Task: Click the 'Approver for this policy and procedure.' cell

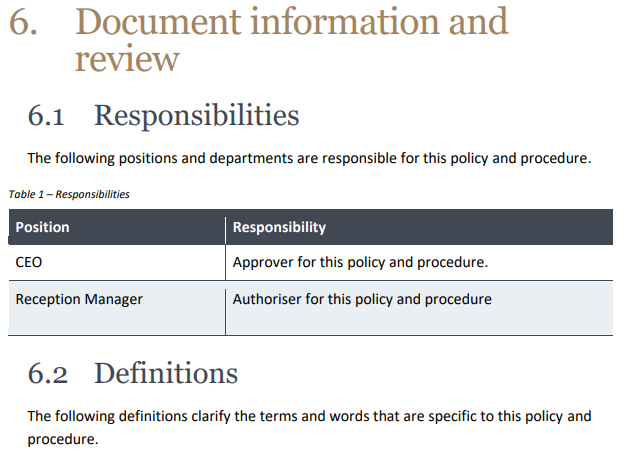Action: (x=419, y=262)
